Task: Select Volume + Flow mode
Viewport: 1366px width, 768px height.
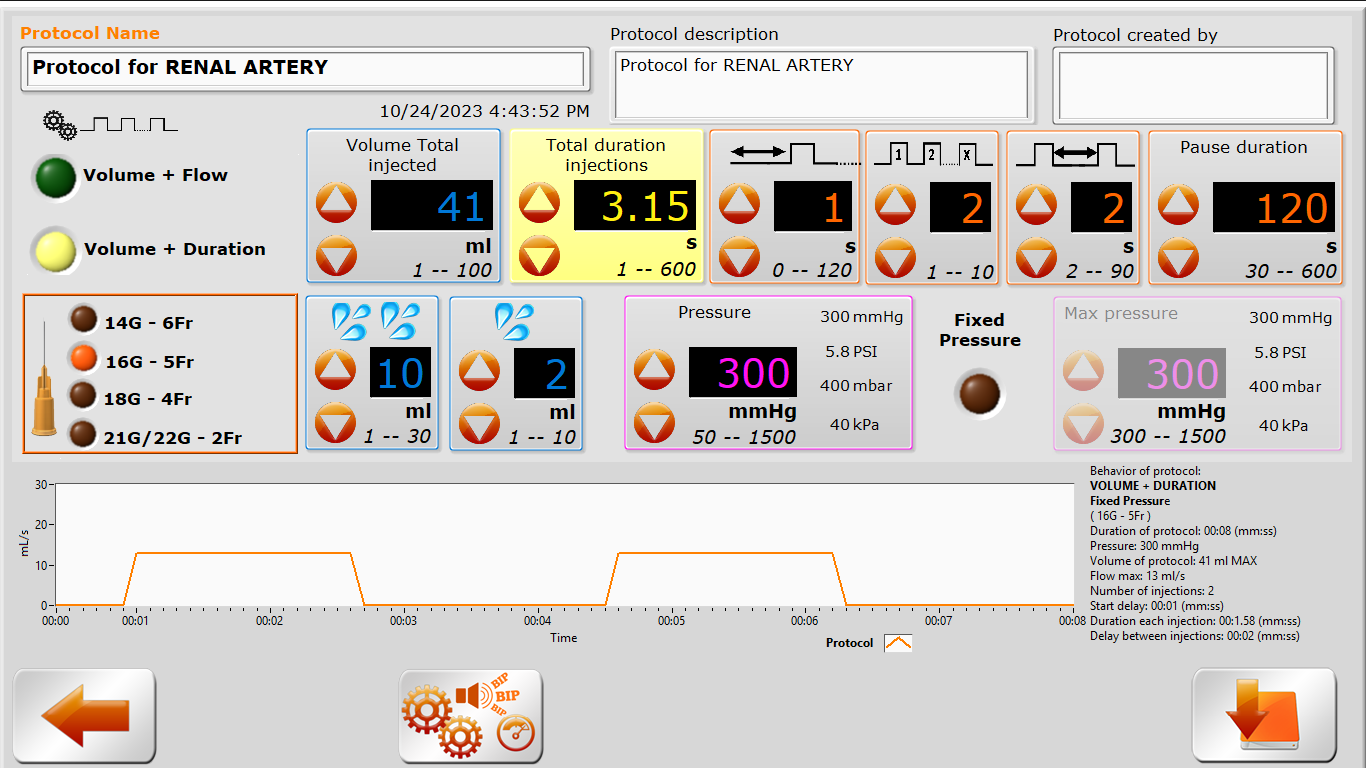Action: (56, 176)
